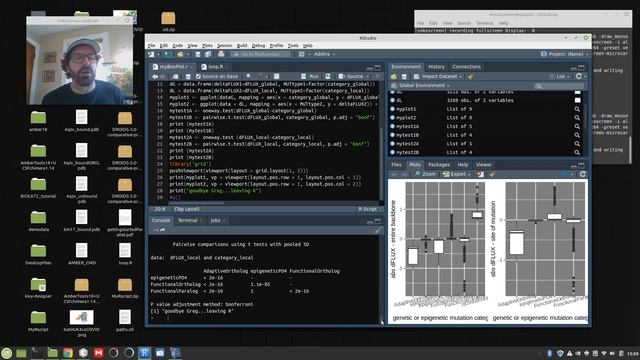This screenshot has height=360, width=640.
Task: Click the New File icon in RStudio toolbar
Action: click(151, 54)
